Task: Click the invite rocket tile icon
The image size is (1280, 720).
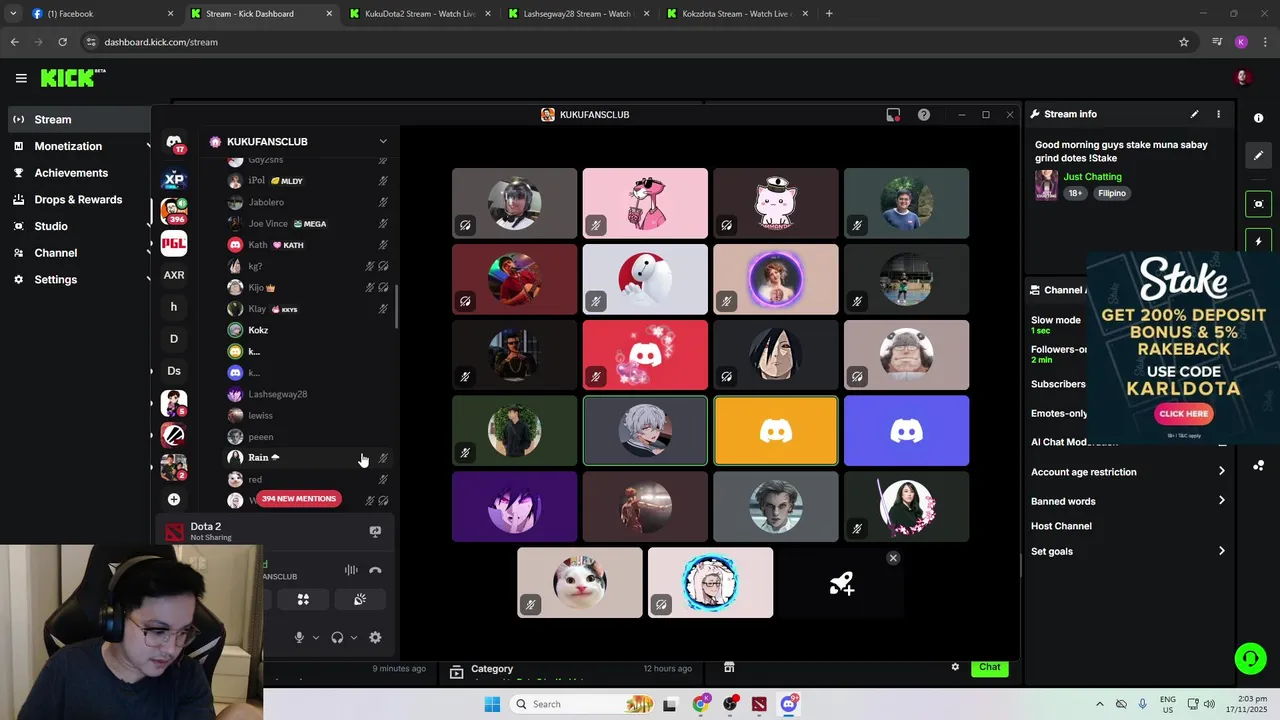Action: point(841,583)
